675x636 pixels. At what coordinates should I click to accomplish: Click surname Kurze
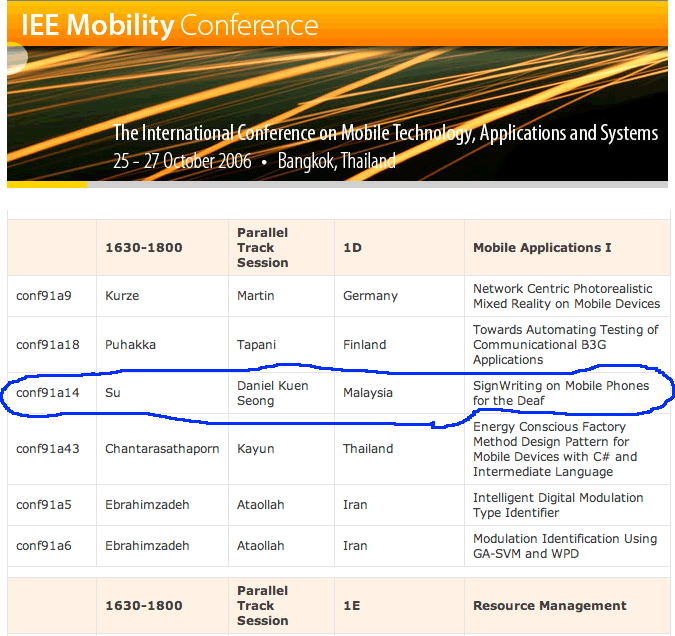tap(122, 296)
